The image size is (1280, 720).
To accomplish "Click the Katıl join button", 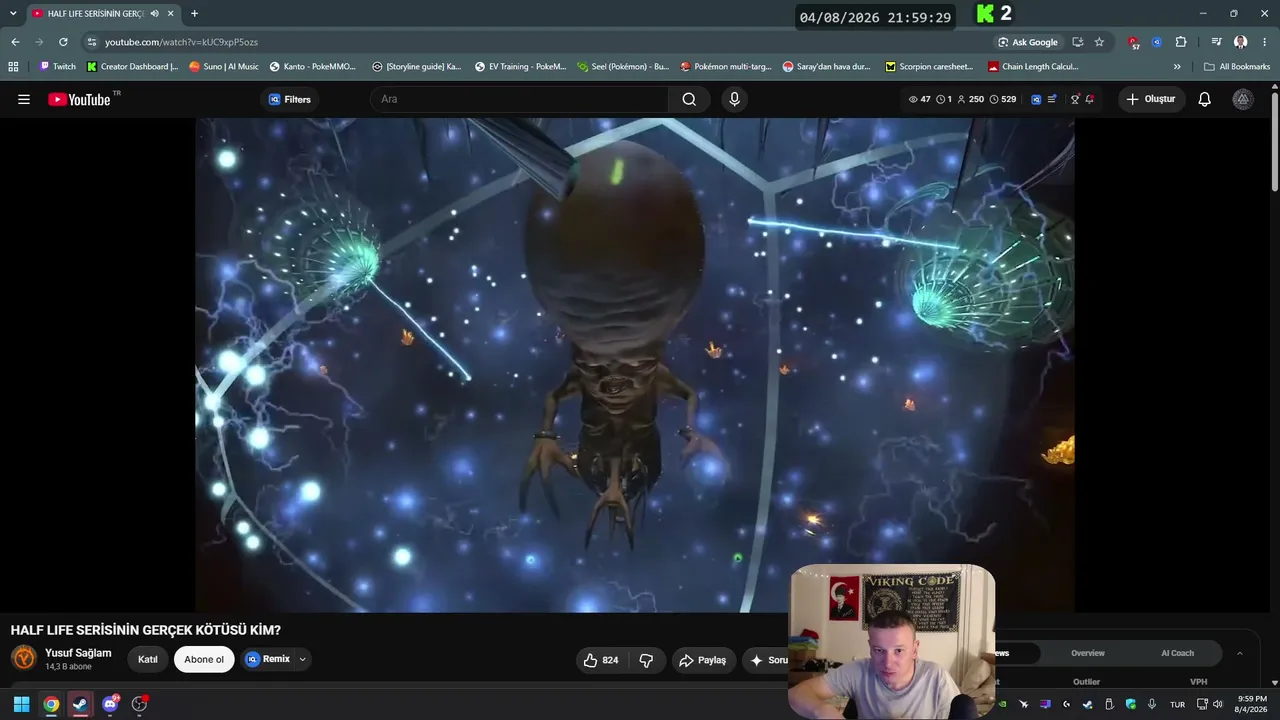I will click(148, 660).
